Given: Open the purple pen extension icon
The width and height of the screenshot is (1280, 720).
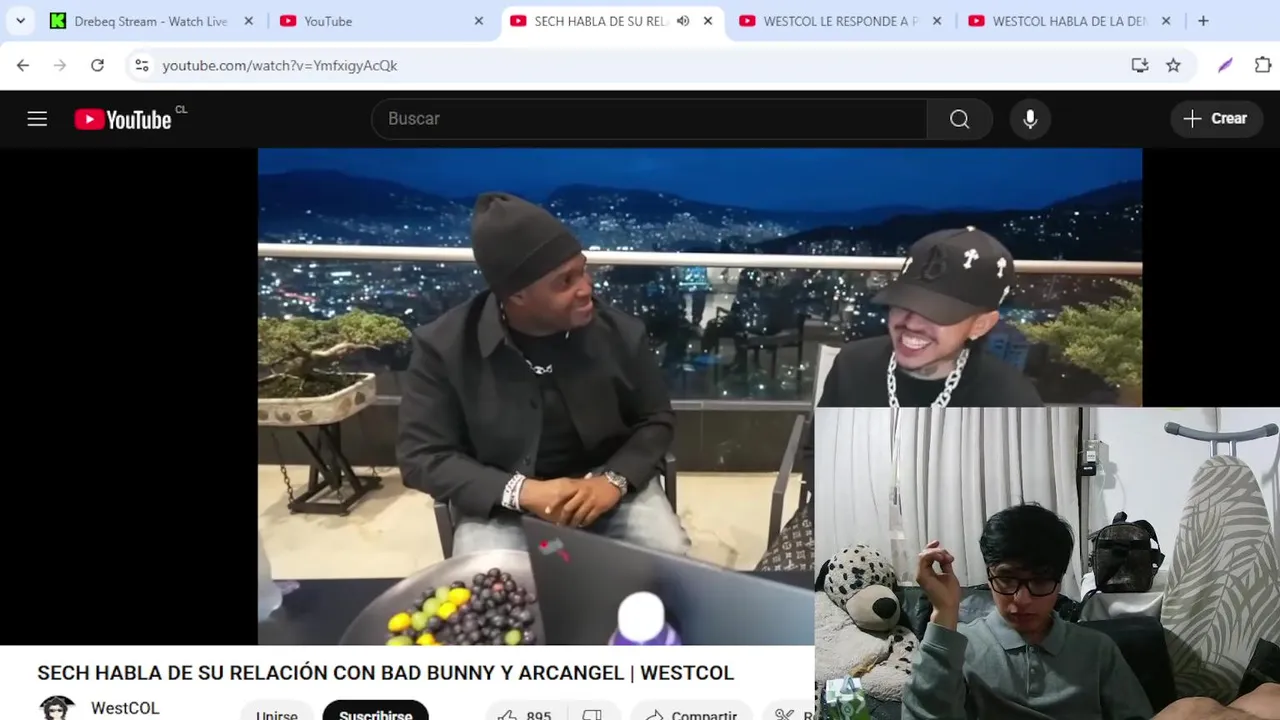Looking at the screenshot, I should (x=1225, y=65).
